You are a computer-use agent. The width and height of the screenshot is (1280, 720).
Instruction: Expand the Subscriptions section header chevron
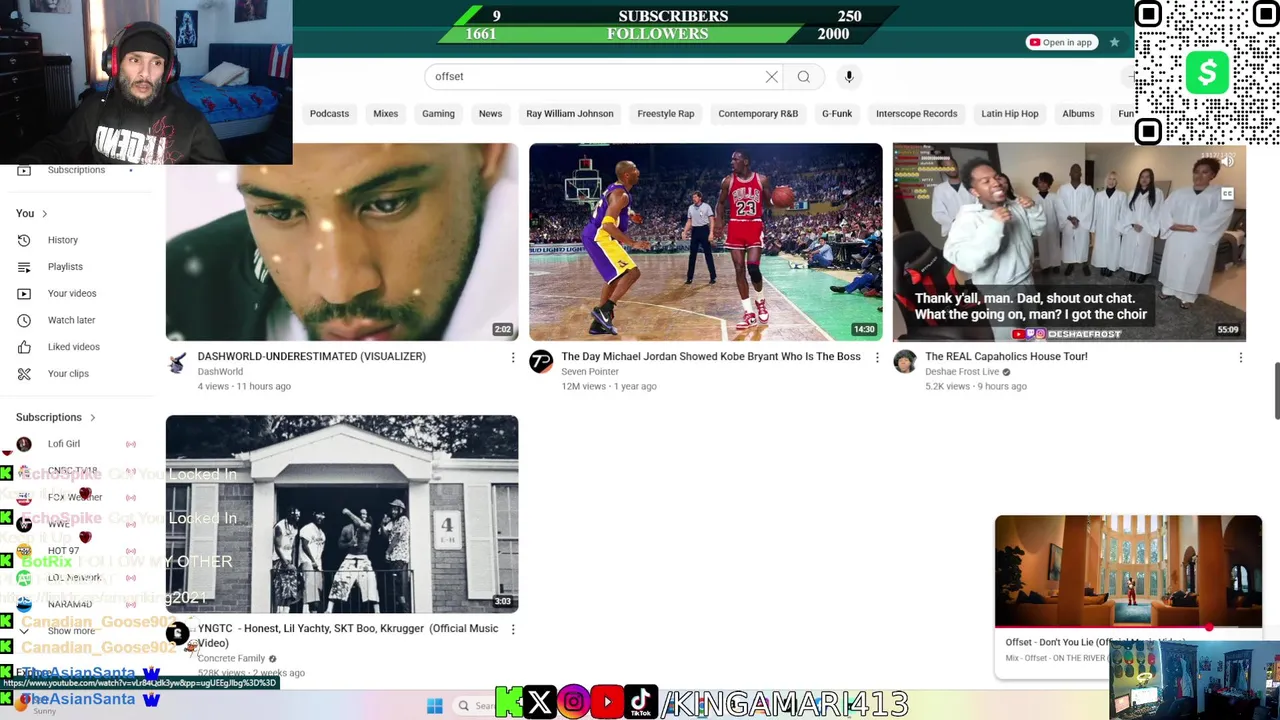pos(92,418)
